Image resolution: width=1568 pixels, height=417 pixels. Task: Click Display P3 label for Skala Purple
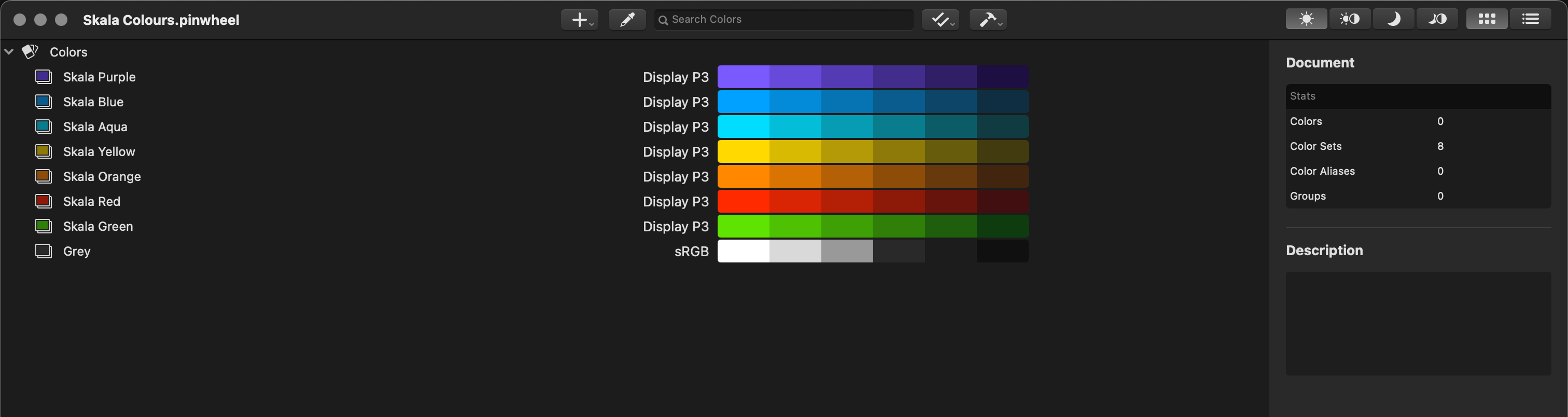coord(676,77)
